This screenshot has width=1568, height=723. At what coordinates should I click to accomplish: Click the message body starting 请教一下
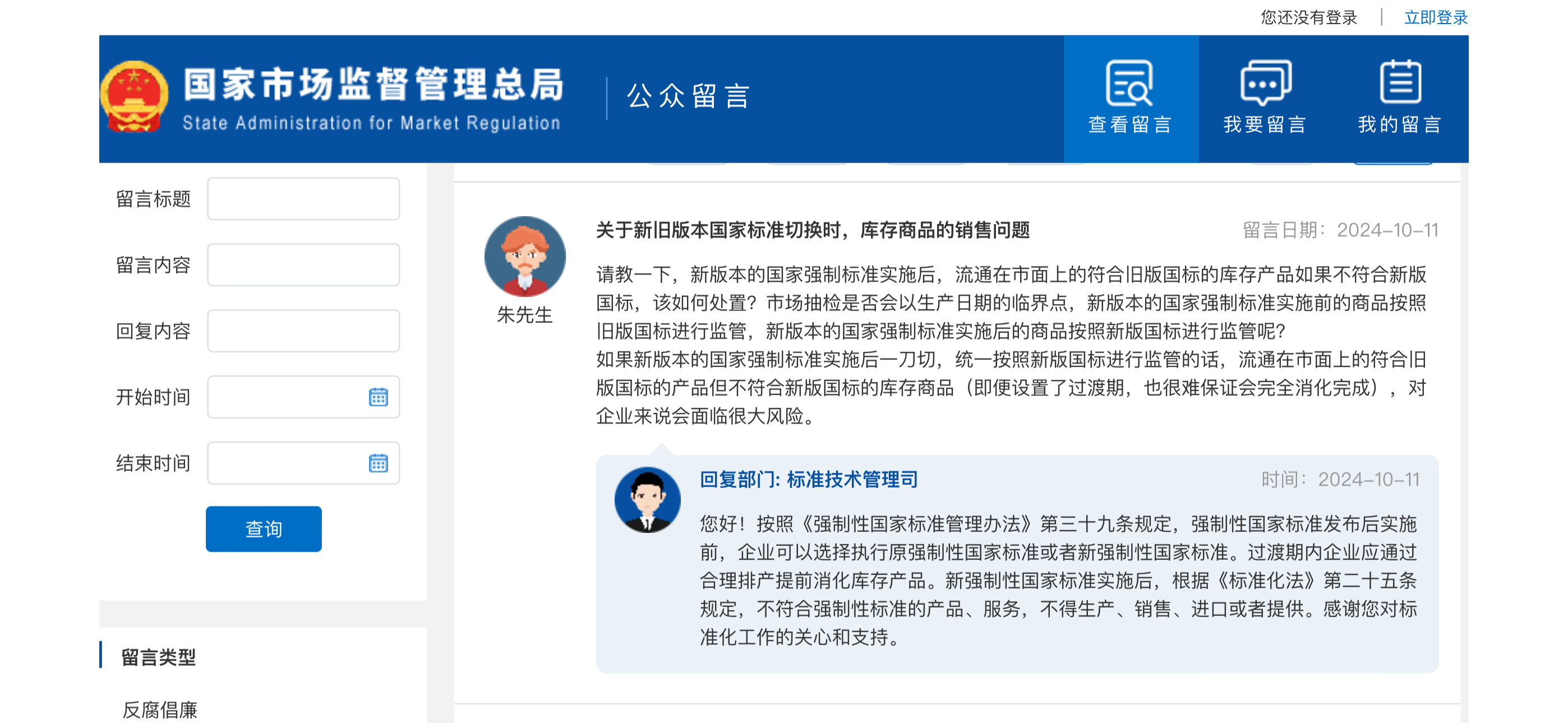[1011, 345]
